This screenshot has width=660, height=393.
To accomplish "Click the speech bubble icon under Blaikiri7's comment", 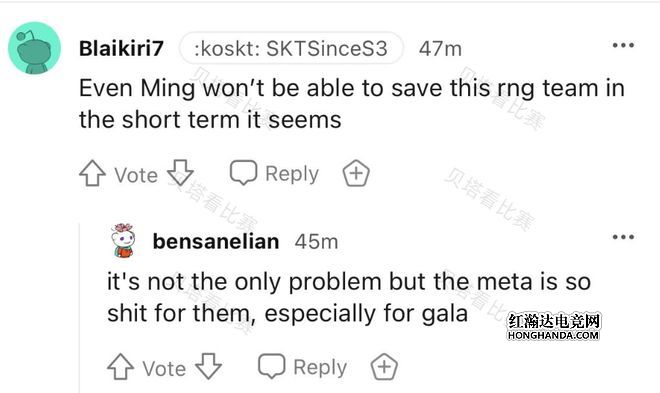I will click(243, 173).
